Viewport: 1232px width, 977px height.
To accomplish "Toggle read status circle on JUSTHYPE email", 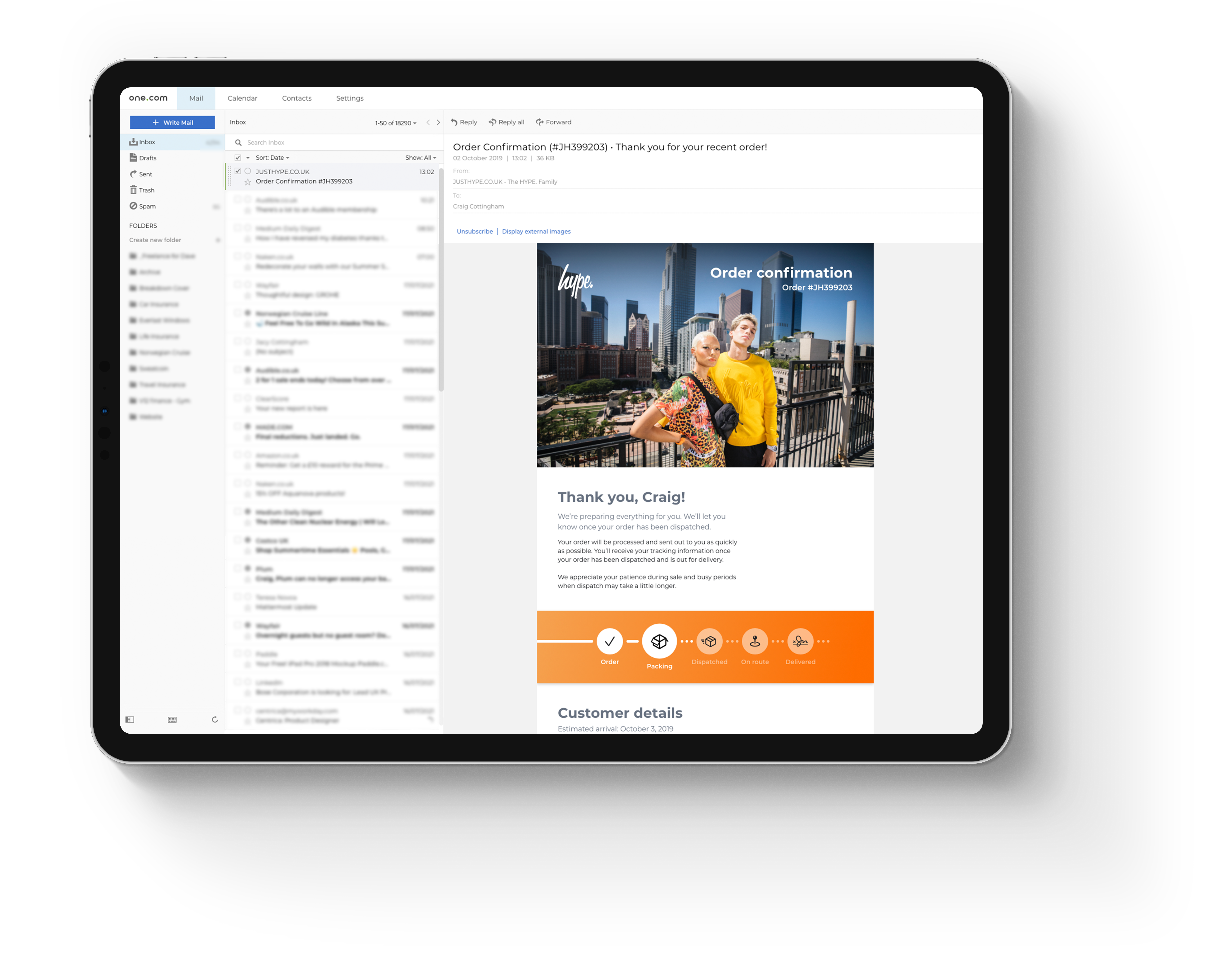I will tap(247, 171).
